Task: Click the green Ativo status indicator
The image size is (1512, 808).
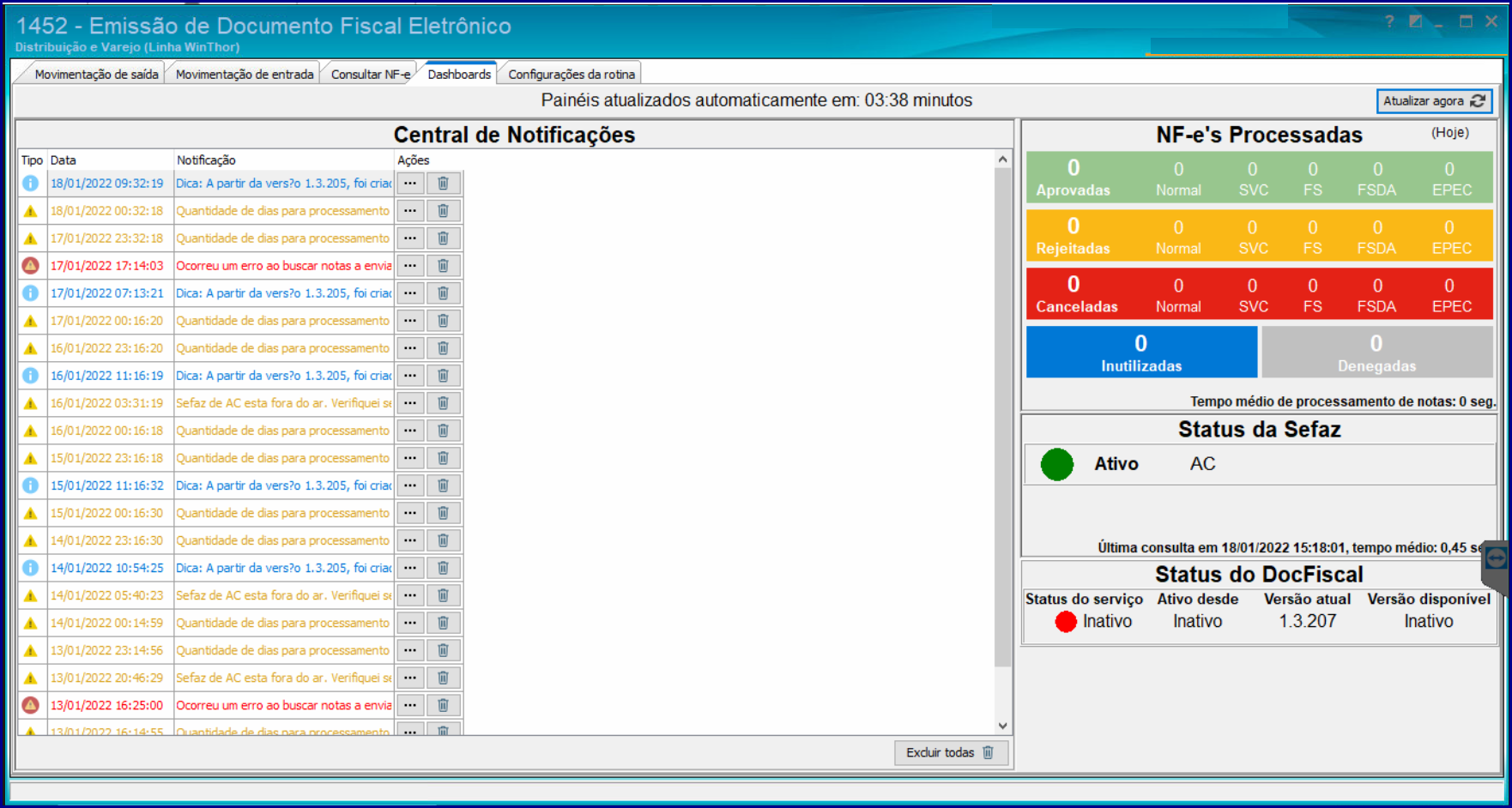Action: [x=1057, y=465]
